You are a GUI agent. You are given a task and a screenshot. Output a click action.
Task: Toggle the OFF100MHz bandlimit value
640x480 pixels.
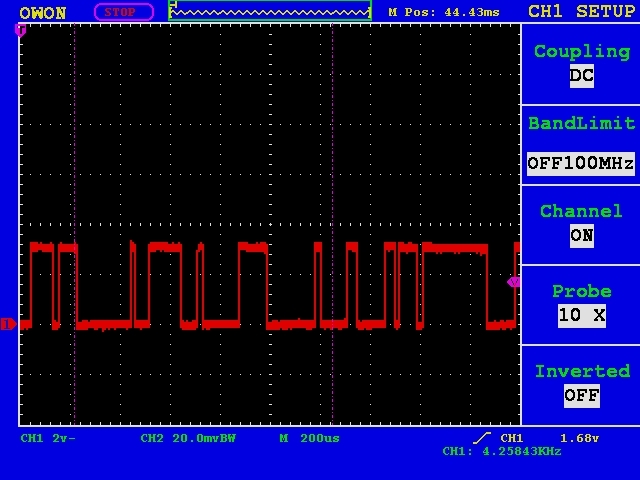581,164
